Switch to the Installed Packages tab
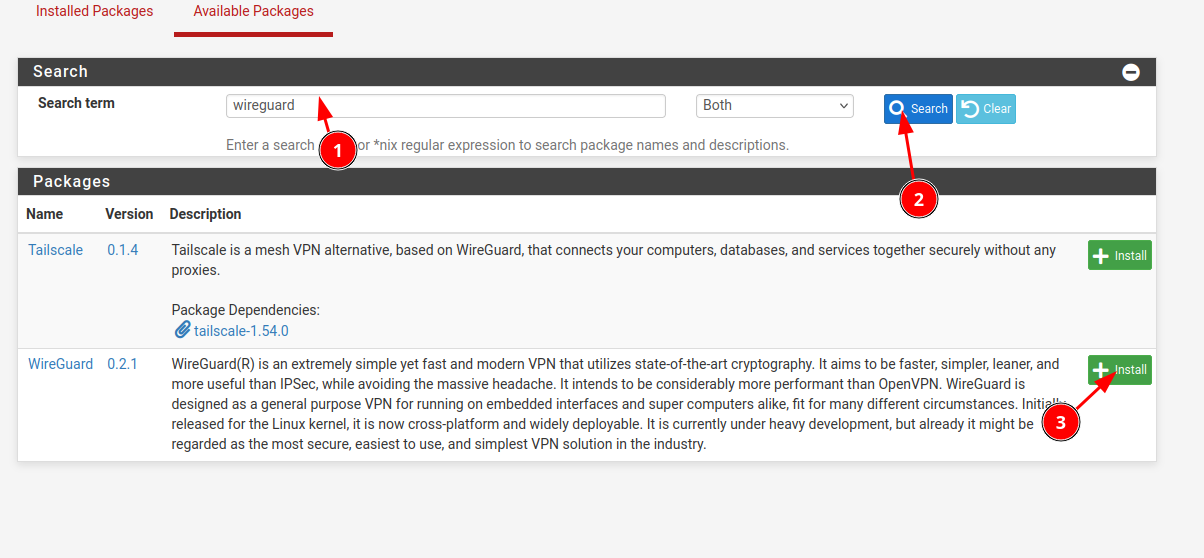This screenshot has width=1204, height=558. click(x=94, y=12)
